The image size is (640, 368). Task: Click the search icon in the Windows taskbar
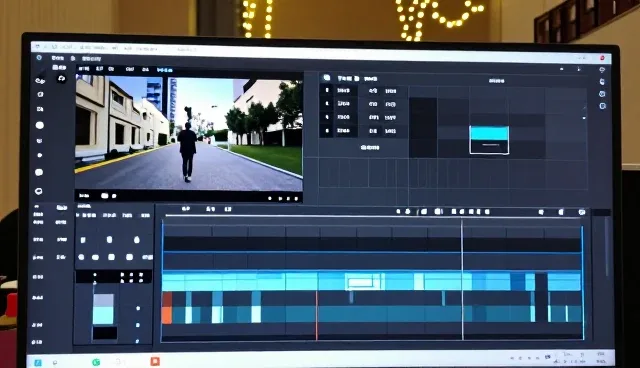click(x=55, y=362)
